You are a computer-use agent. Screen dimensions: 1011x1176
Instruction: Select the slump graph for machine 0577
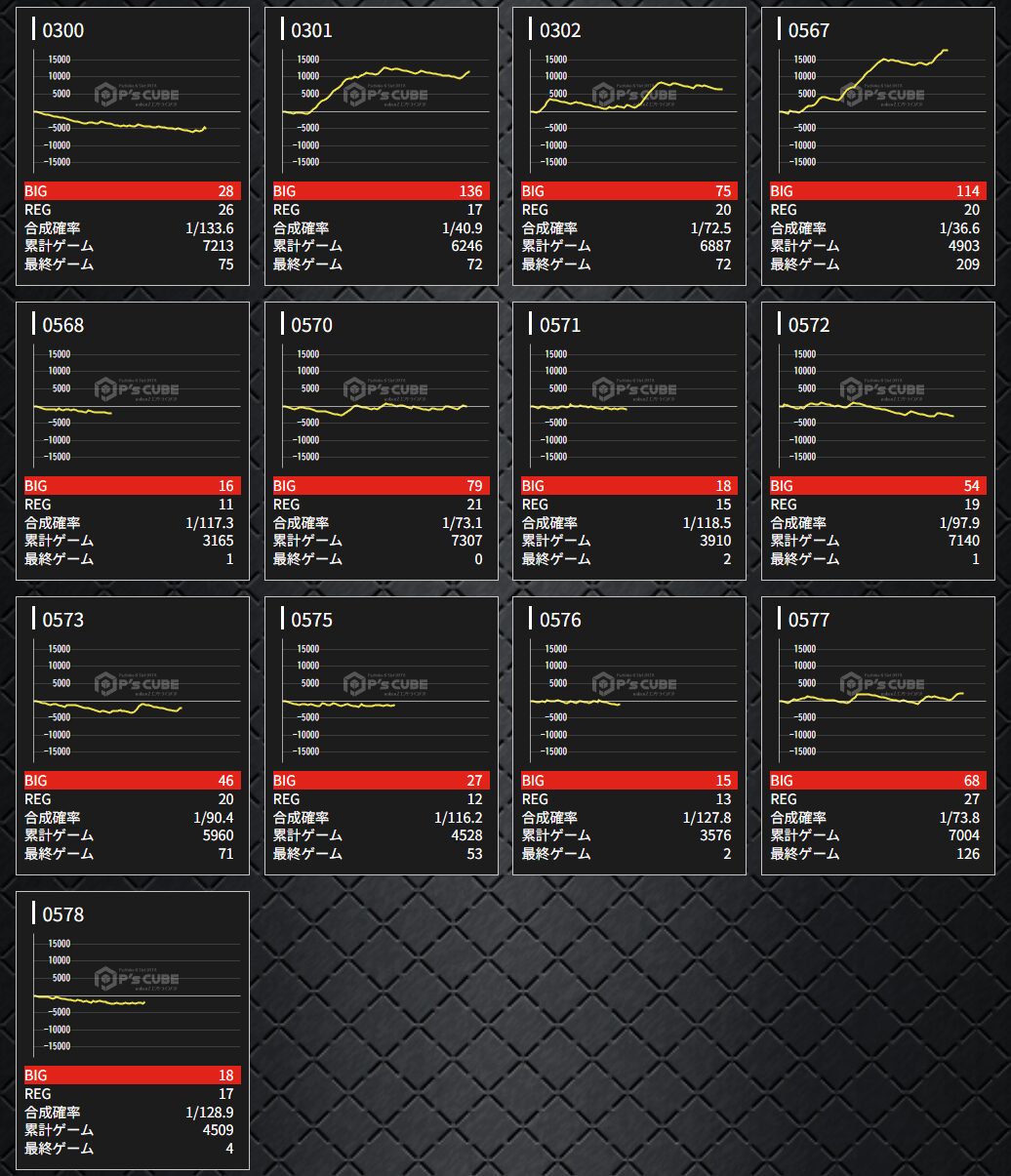click(882, 702)
